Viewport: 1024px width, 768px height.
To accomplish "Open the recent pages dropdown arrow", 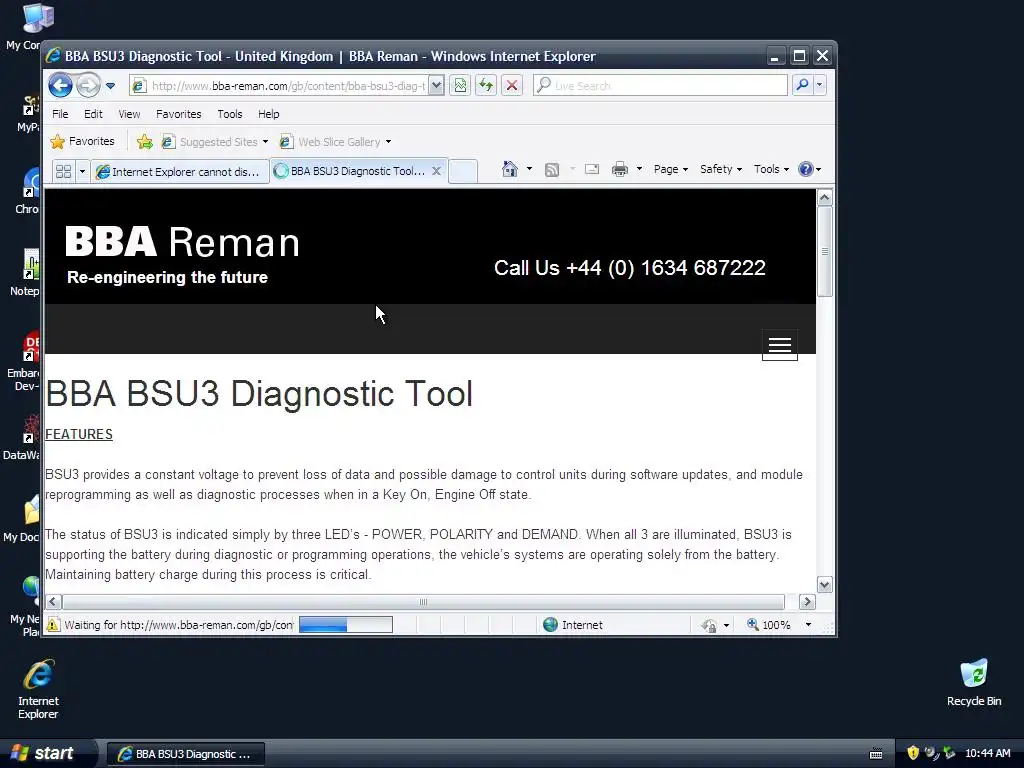I will (x=110, y=86).
